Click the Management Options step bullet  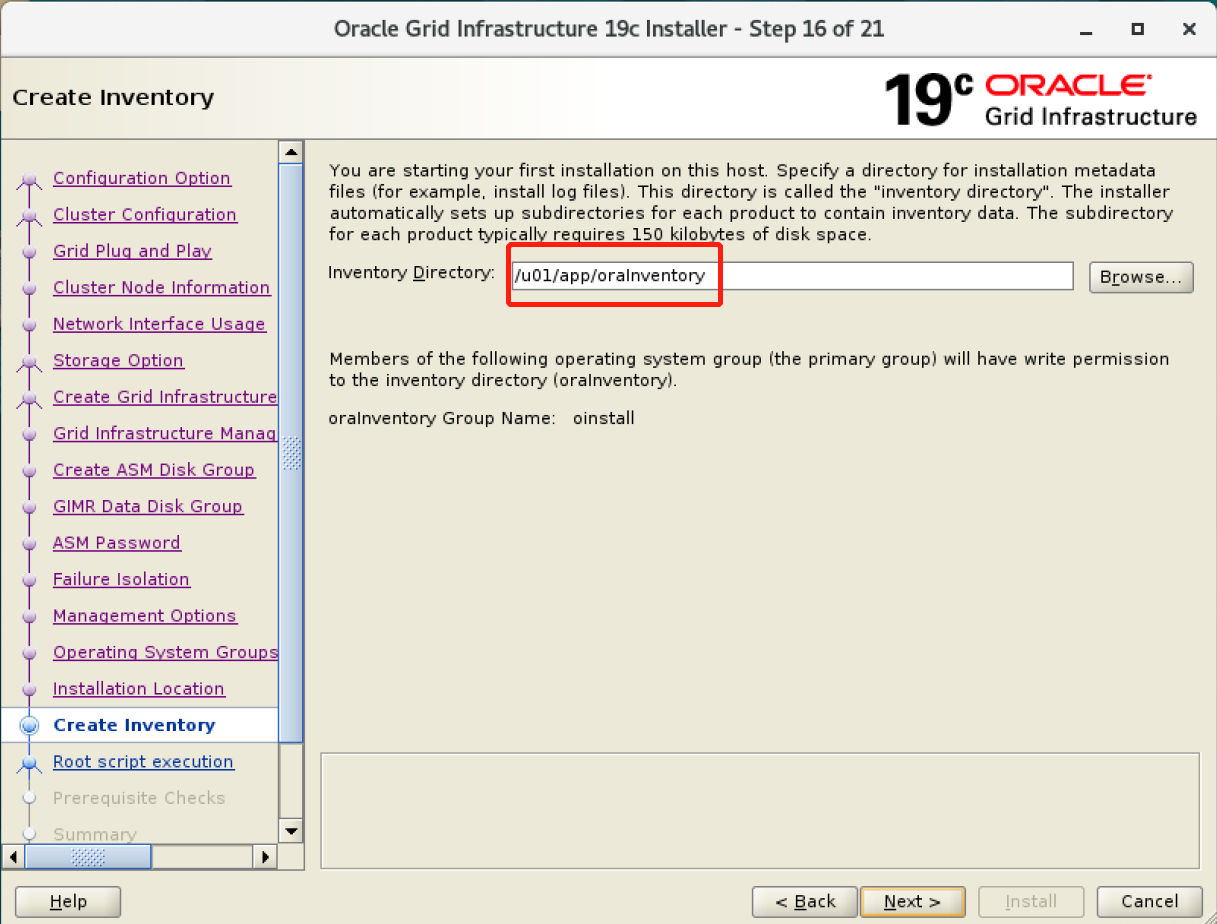point(30,617)
